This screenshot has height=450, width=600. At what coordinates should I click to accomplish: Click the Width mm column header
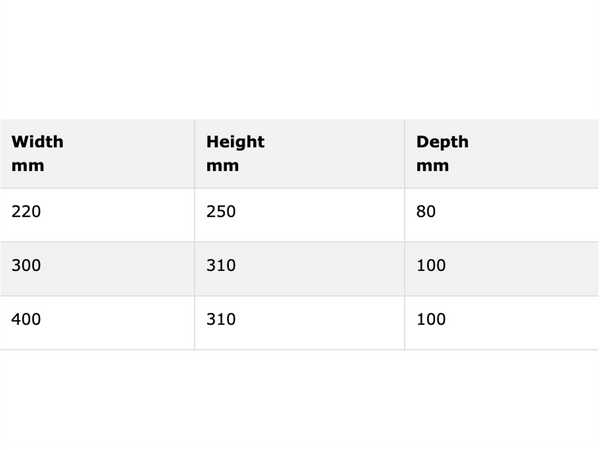[97, 153]
